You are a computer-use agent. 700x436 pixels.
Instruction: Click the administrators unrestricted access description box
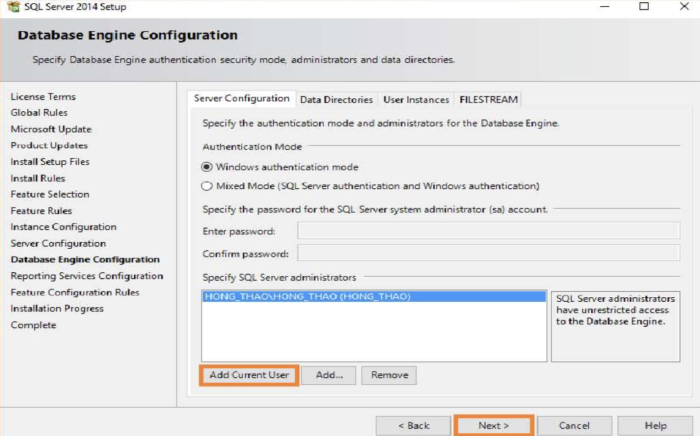[616, 326]
